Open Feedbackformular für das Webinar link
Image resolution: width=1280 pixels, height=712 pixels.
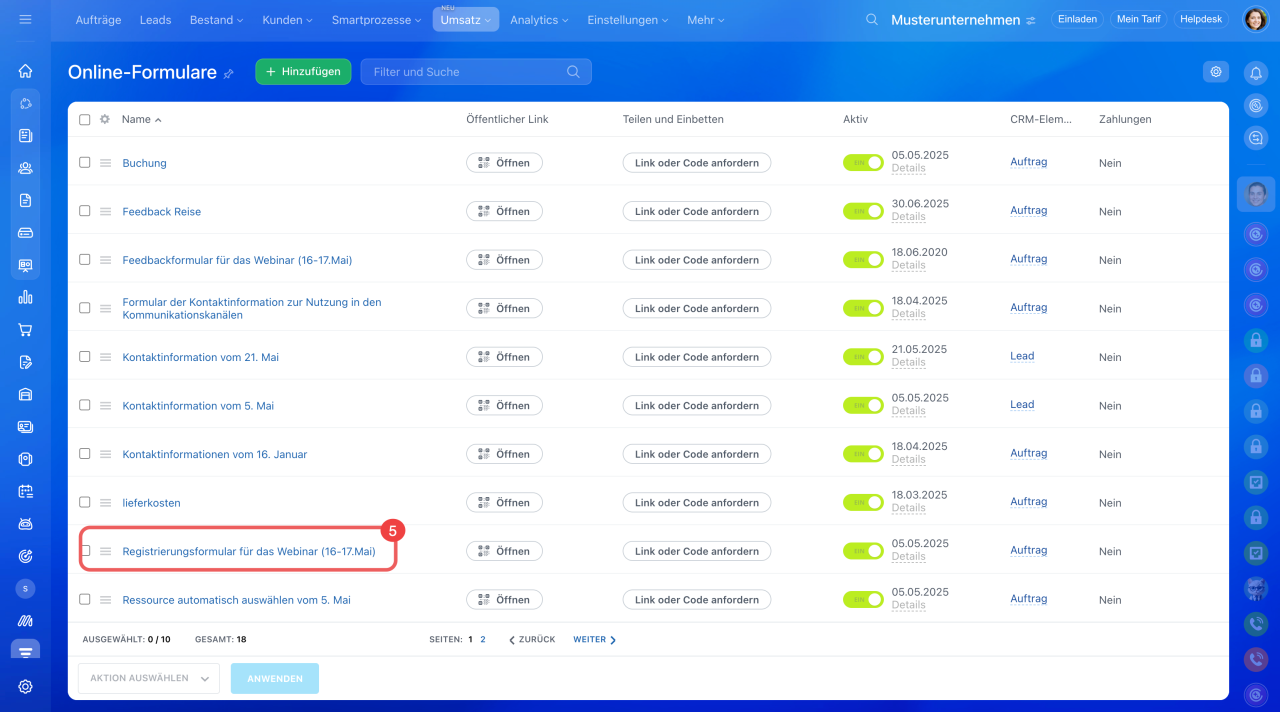point(237,260)
